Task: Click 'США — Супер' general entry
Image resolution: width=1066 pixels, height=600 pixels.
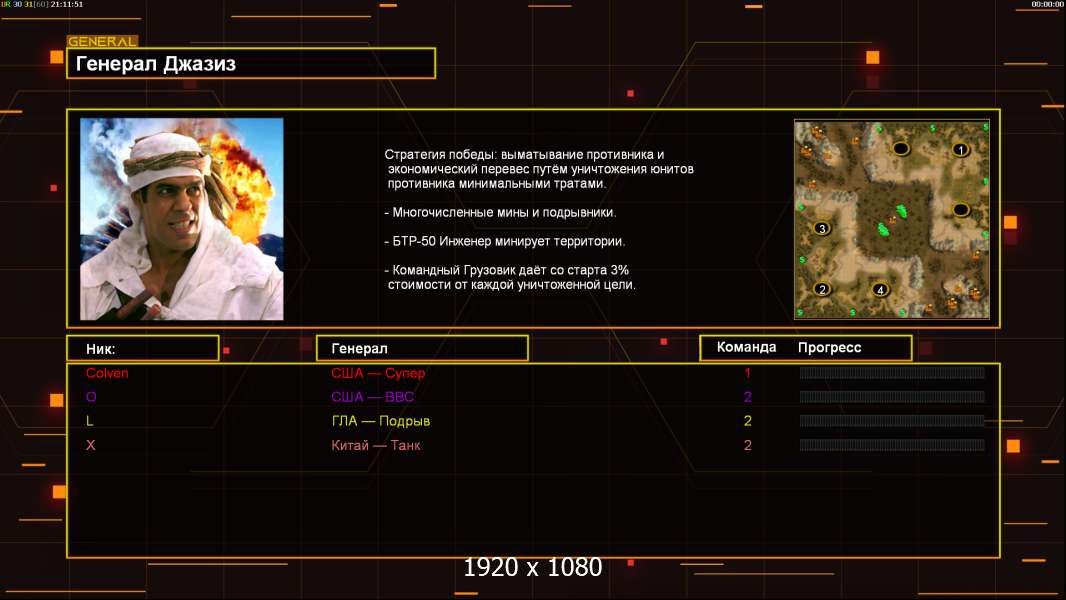Action: pos(378,373)
